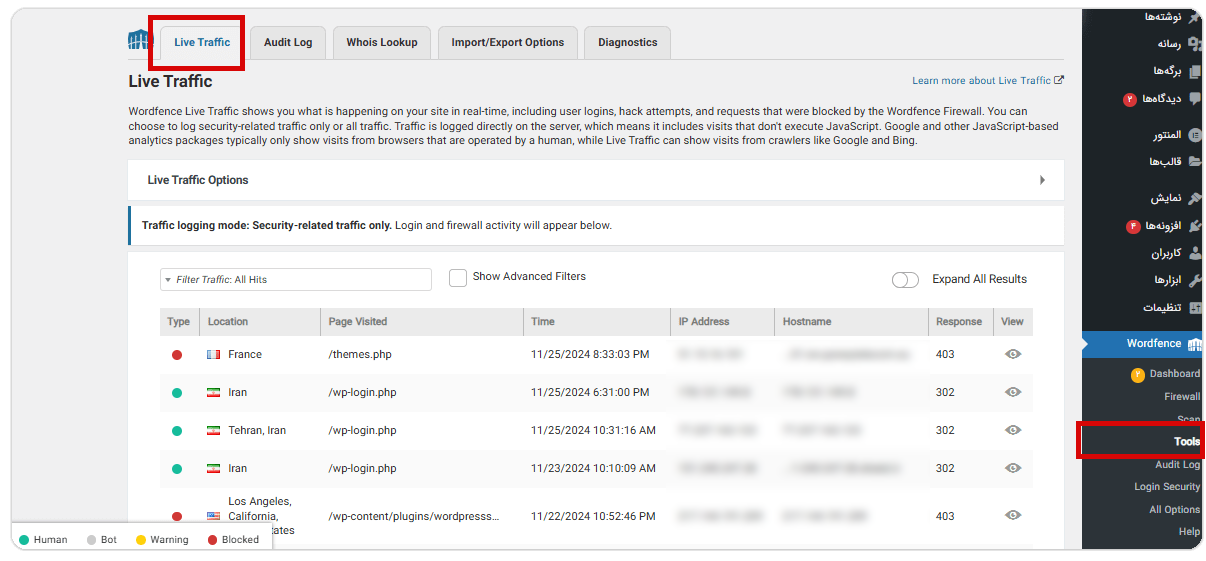Click the eye icon for the France row
The height and width of the screenshot is (561, 1206).
coord(1012,354)
